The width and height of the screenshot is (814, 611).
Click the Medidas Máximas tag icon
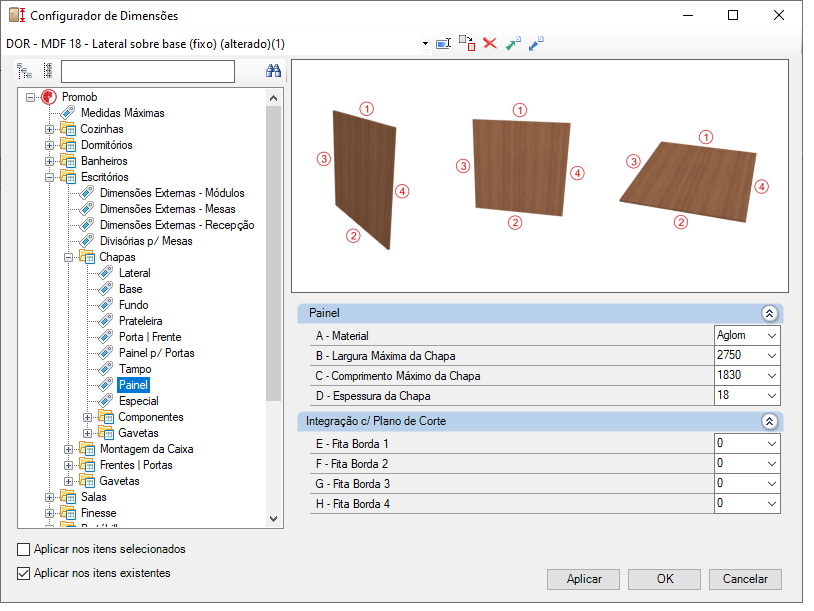(68, 113)
